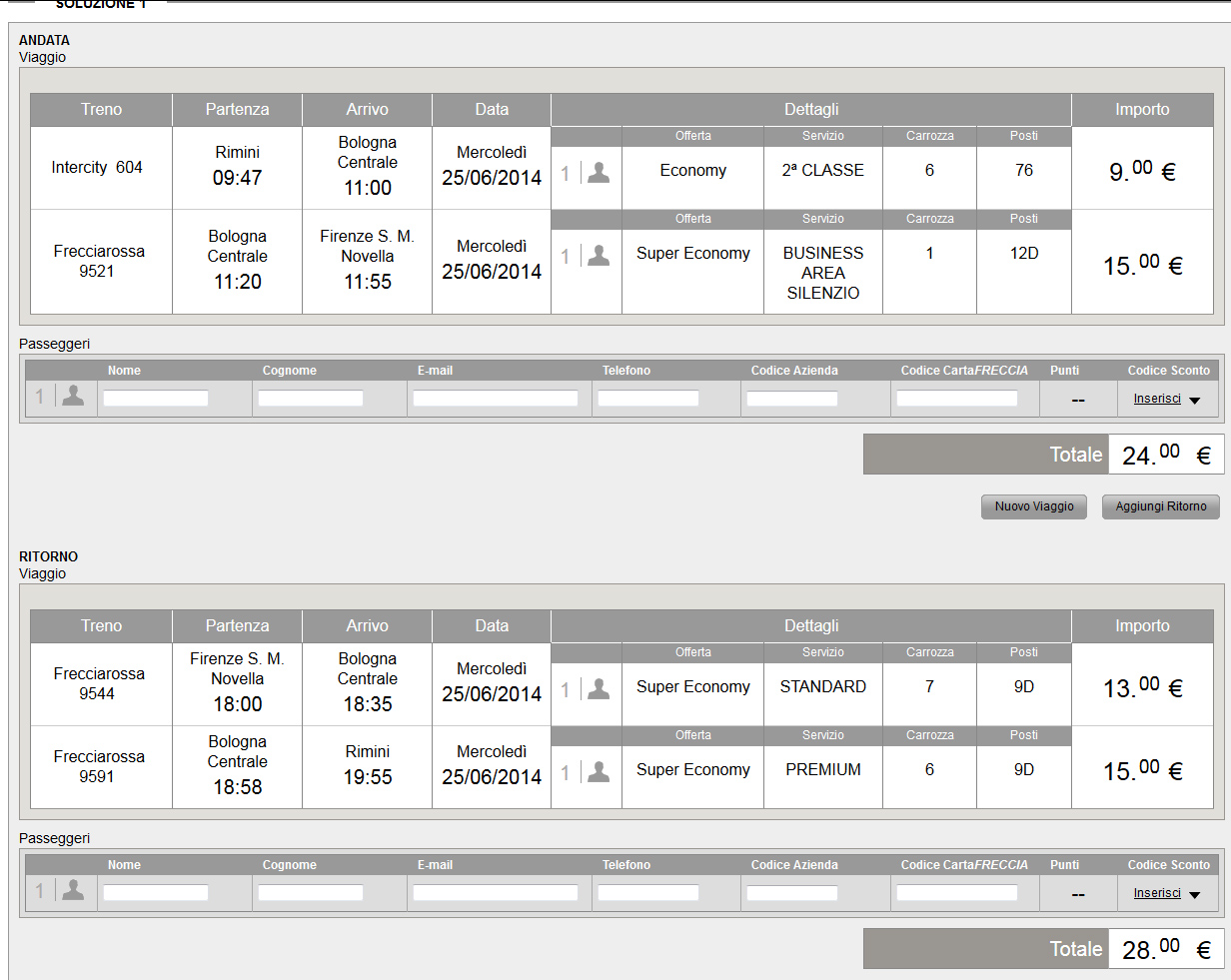Viewport: 1231px width, 980px height.
Task: Click the Ritorno total of 28.00 €
Action: pyautogui.click(x=1166, y=949)
